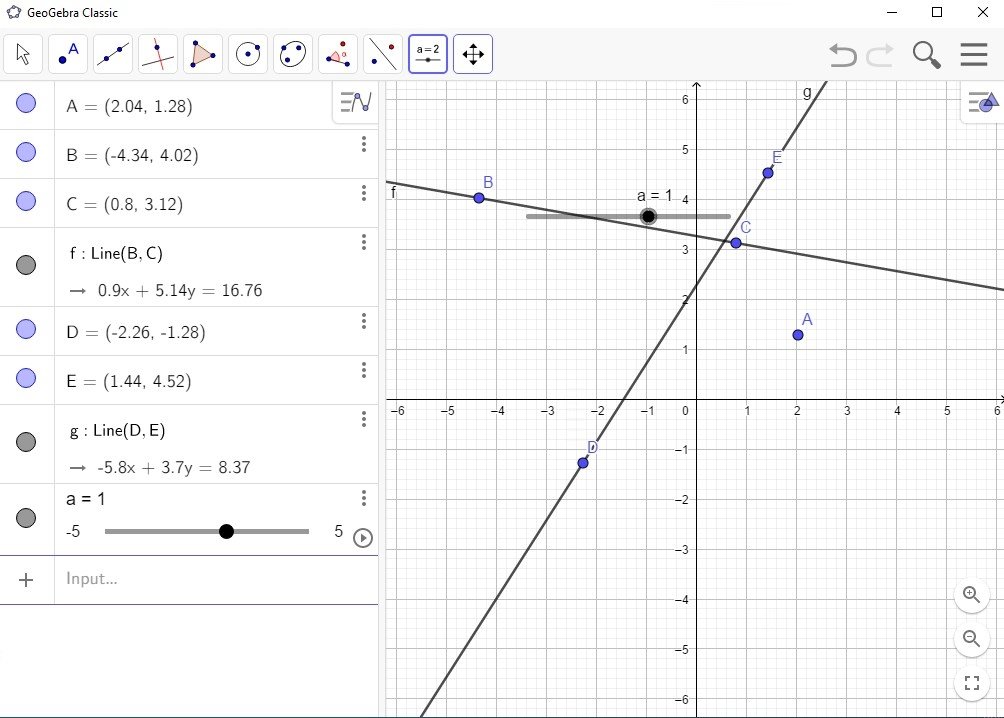Open the more options for slider a
1004x718 pixels.
[x=364, y=498]
